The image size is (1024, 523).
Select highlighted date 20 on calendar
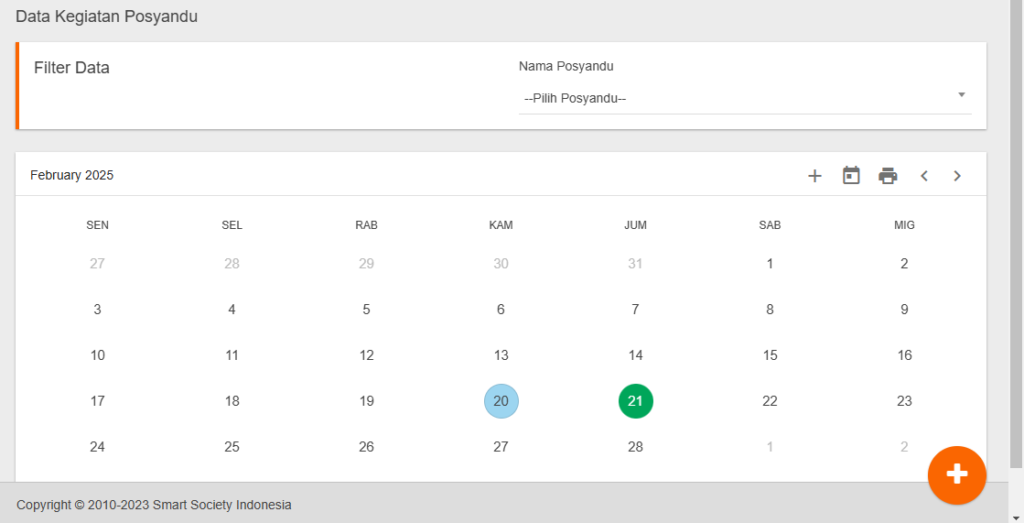(501, 401)
